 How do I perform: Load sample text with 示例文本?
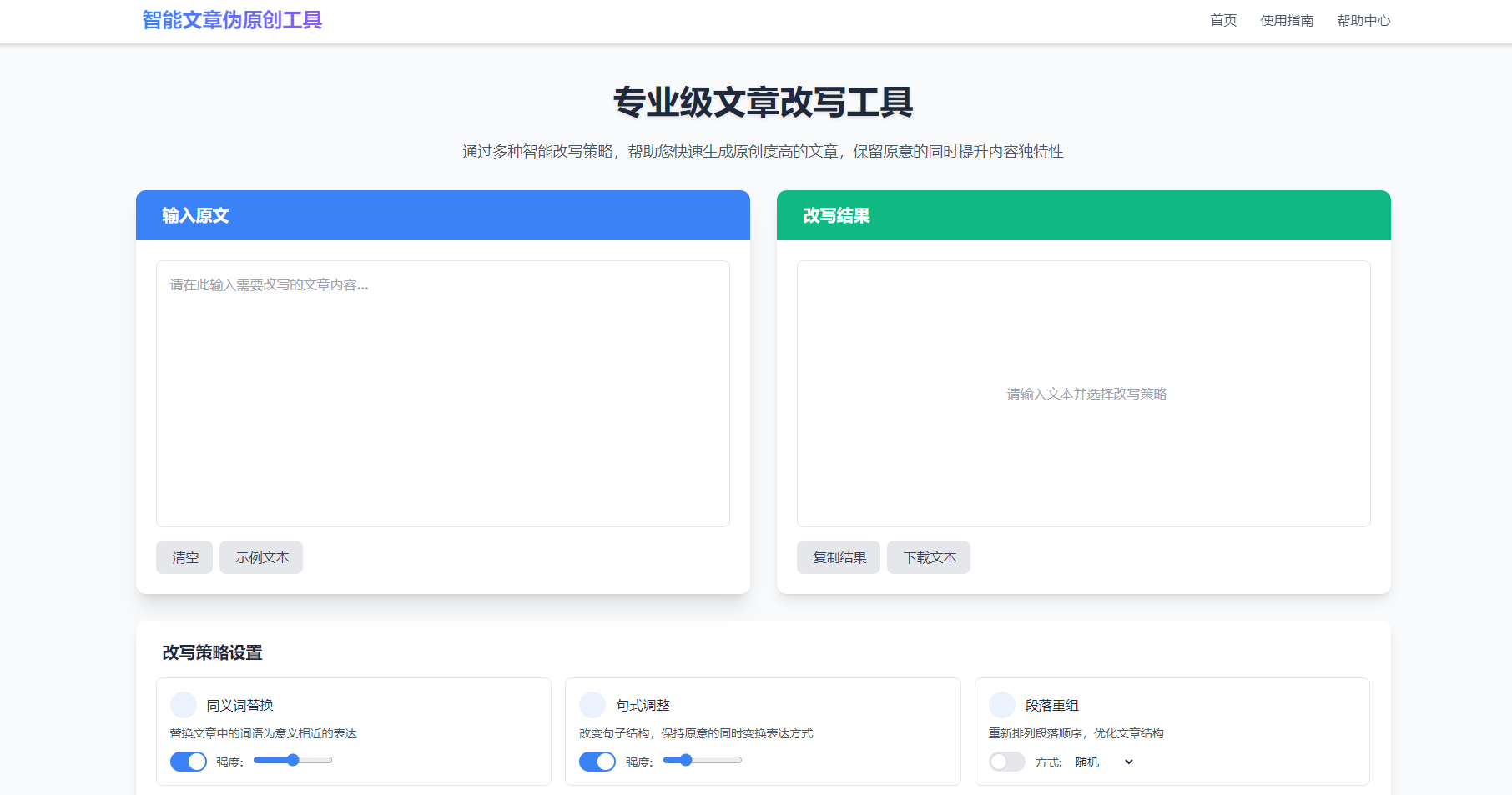261,557
